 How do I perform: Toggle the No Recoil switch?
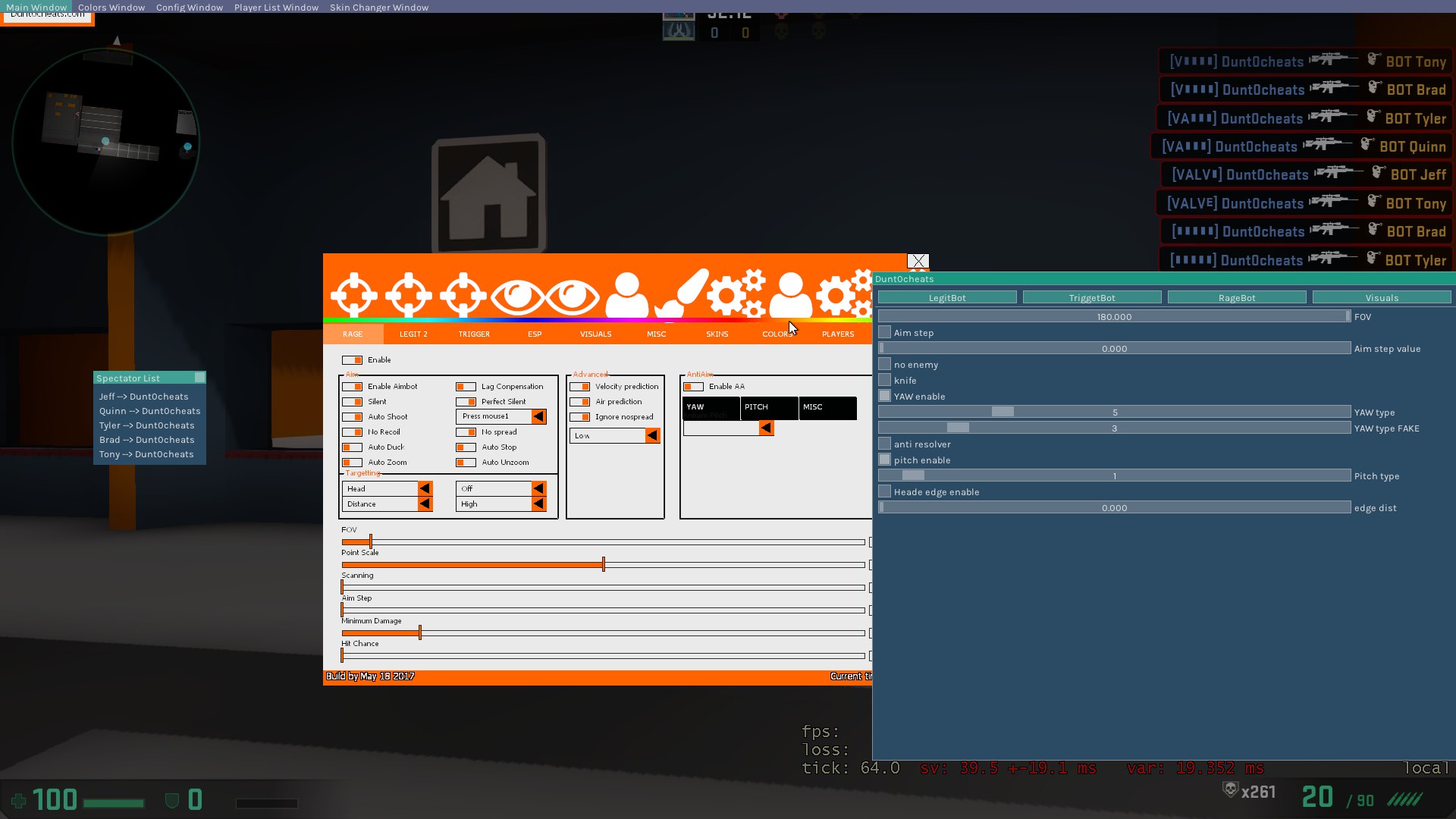352,432
